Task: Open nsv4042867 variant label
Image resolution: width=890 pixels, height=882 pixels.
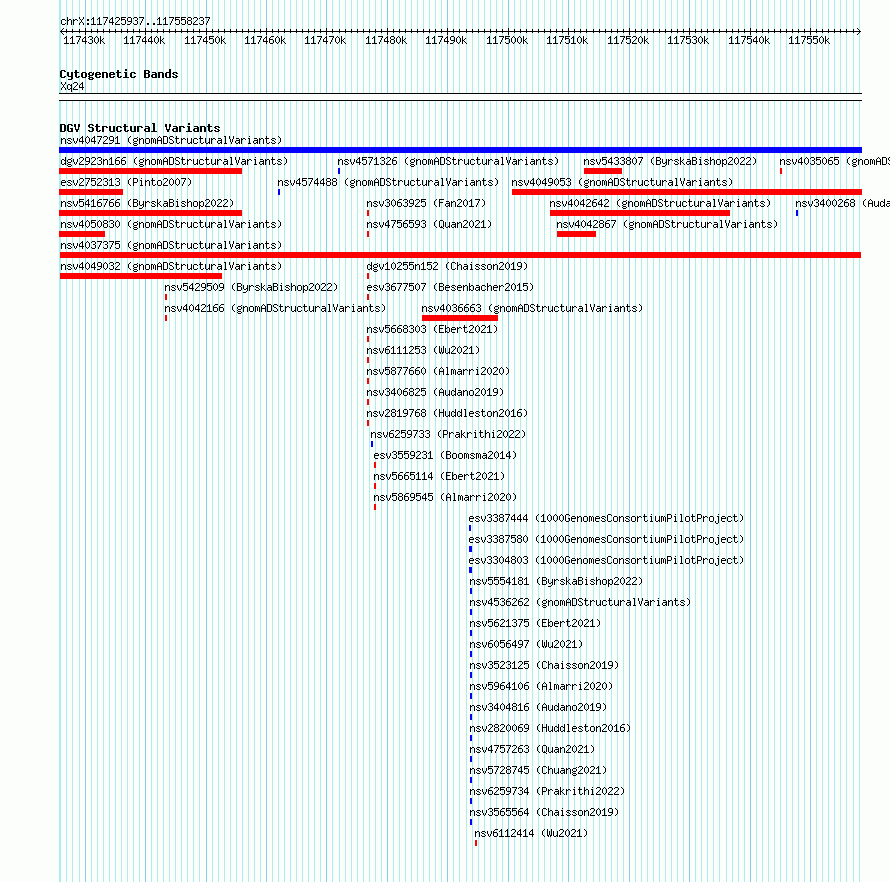Action: tap(667, 224)
